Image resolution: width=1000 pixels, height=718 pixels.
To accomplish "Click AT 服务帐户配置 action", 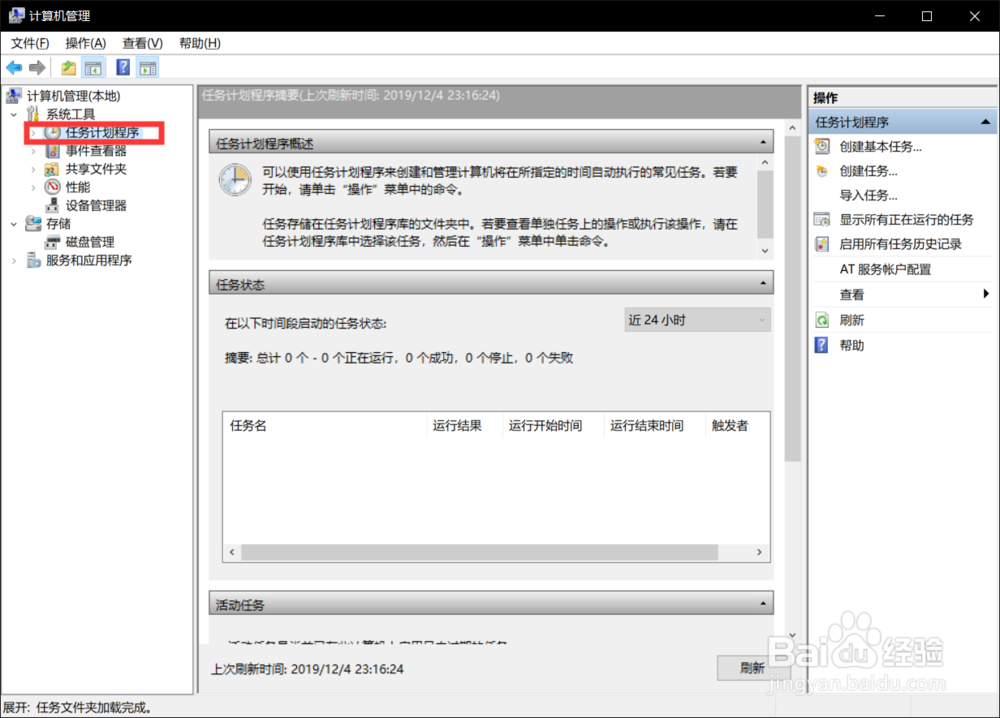I will [885, 270].
